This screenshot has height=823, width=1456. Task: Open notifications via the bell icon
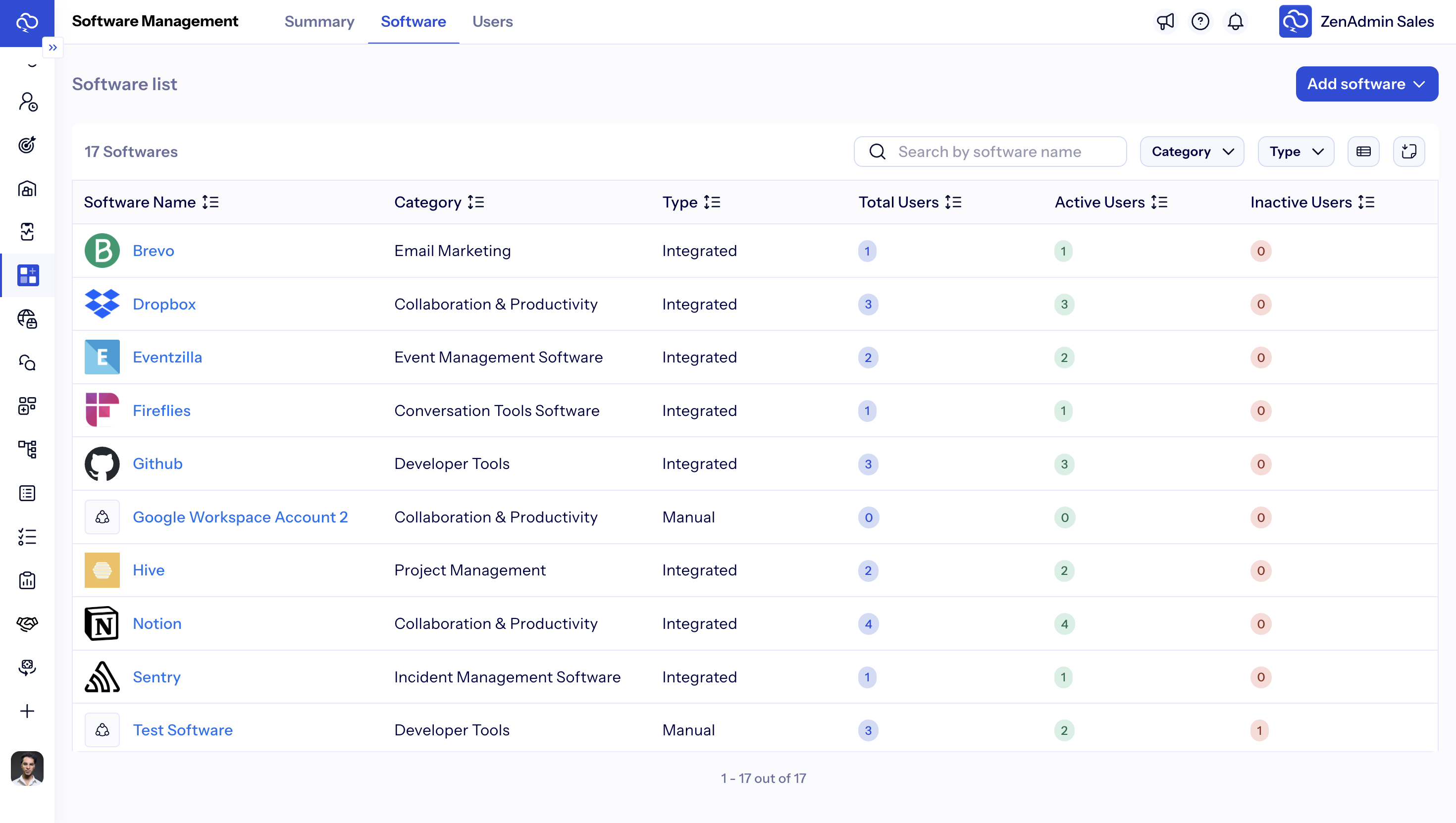(1235, 21)
